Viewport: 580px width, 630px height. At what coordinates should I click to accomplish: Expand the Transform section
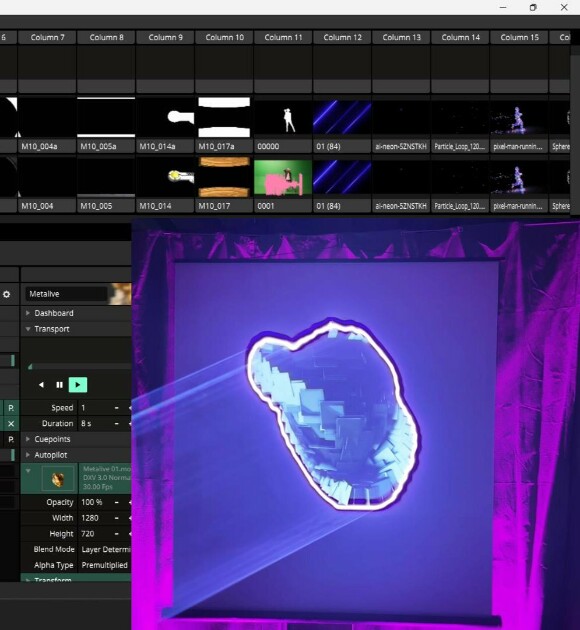pos(28,580)
